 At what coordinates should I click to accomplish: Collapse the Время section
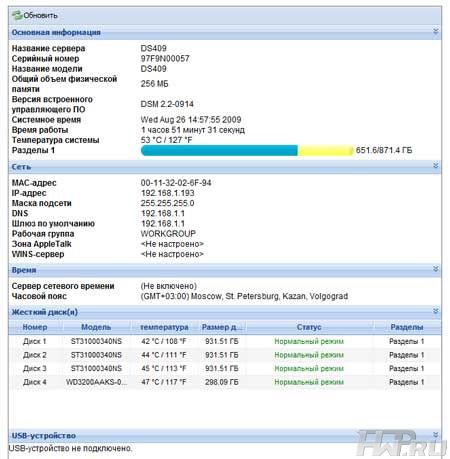[x=435, y=269]
